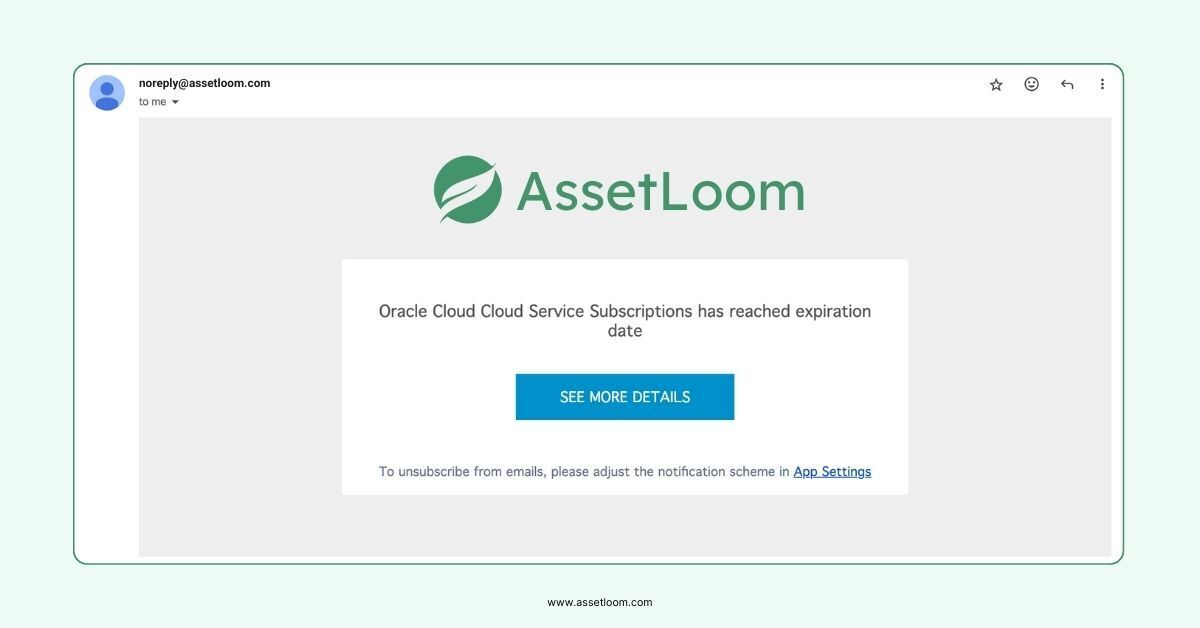Click the www.assetloom.com footer text
The height and width of the screenshot is (628, 1200).
[x=600, y=602]
